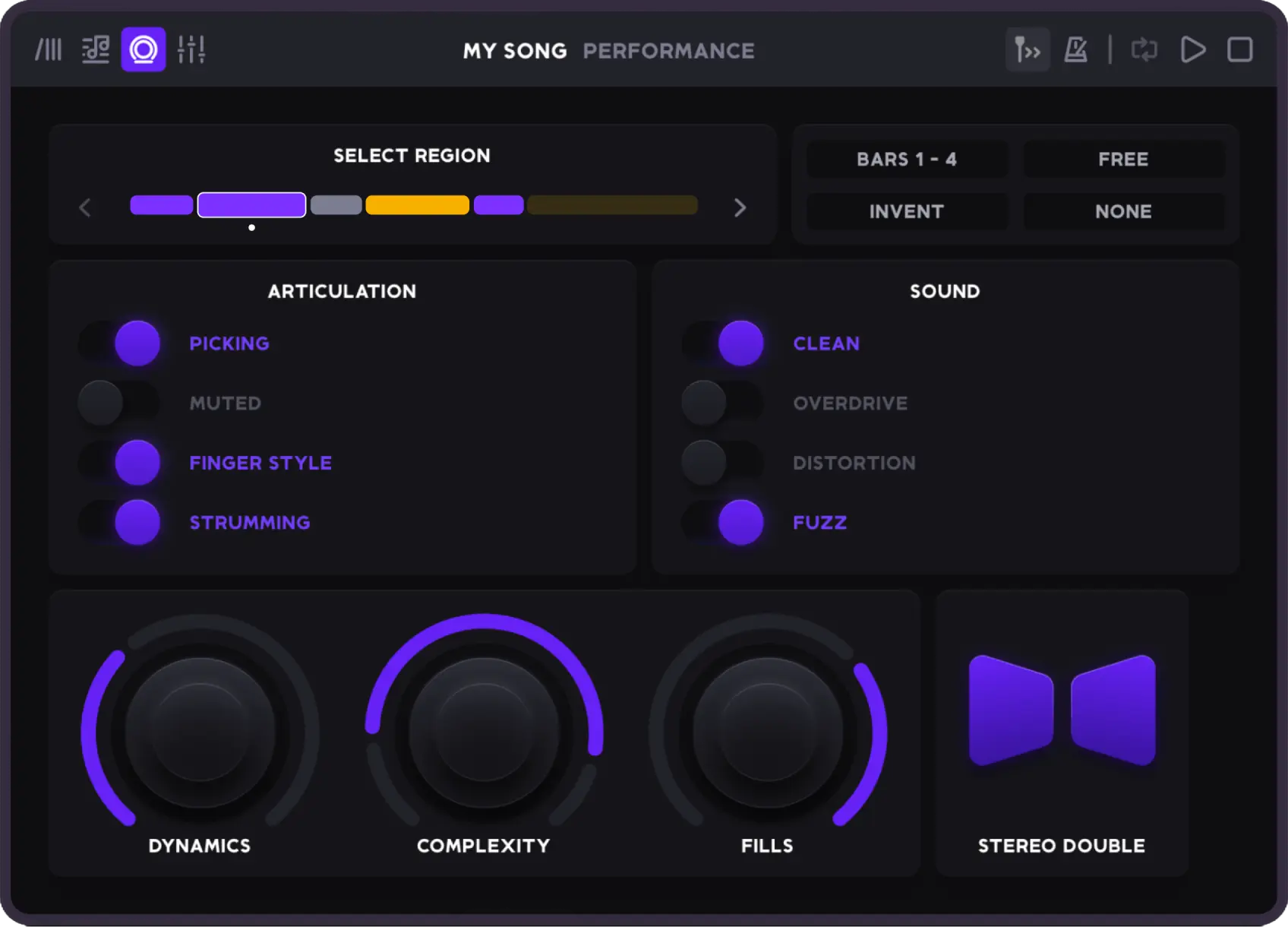Open the mixer faders icon

(x=191, y=50)
